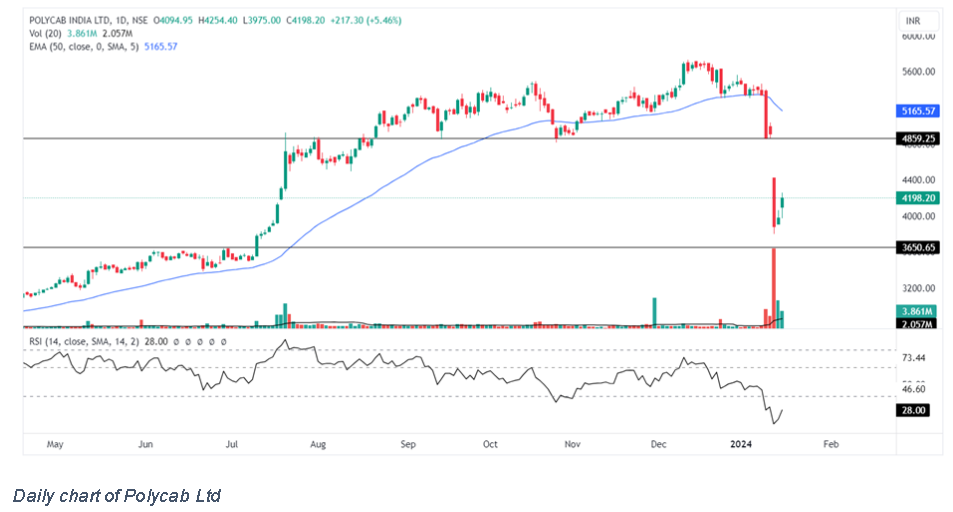Viewport: 953px width, 512px height.
Task: Click the green 4198.20 current price tag
Action: click(x=917, y=198)
